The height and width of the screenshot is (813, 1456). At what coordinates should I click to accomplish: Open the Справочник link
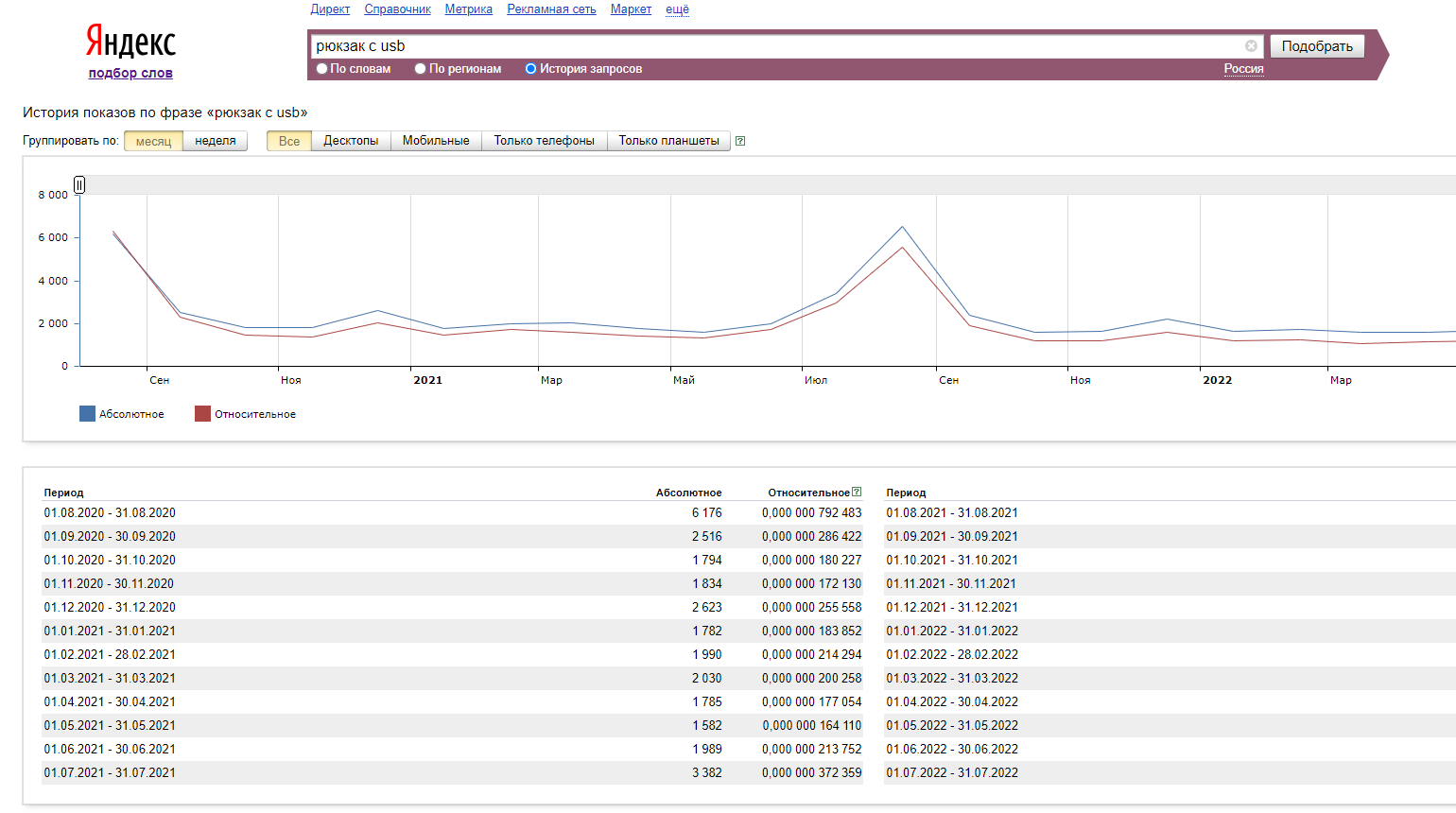click(397, 9)
